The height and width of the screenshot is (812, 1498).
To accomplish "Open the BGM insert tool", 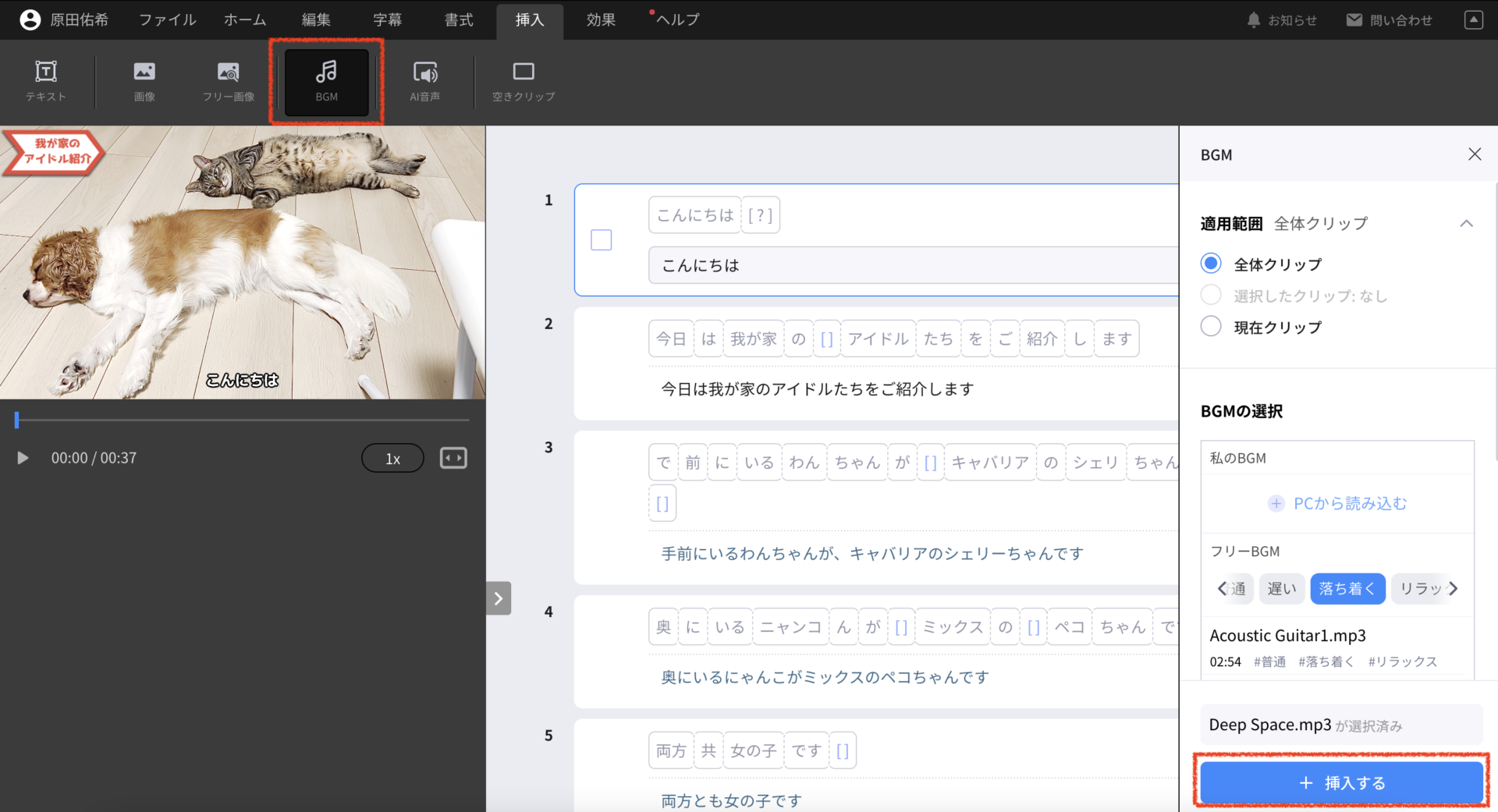I will pyautogui.click(x=327, y=80).
